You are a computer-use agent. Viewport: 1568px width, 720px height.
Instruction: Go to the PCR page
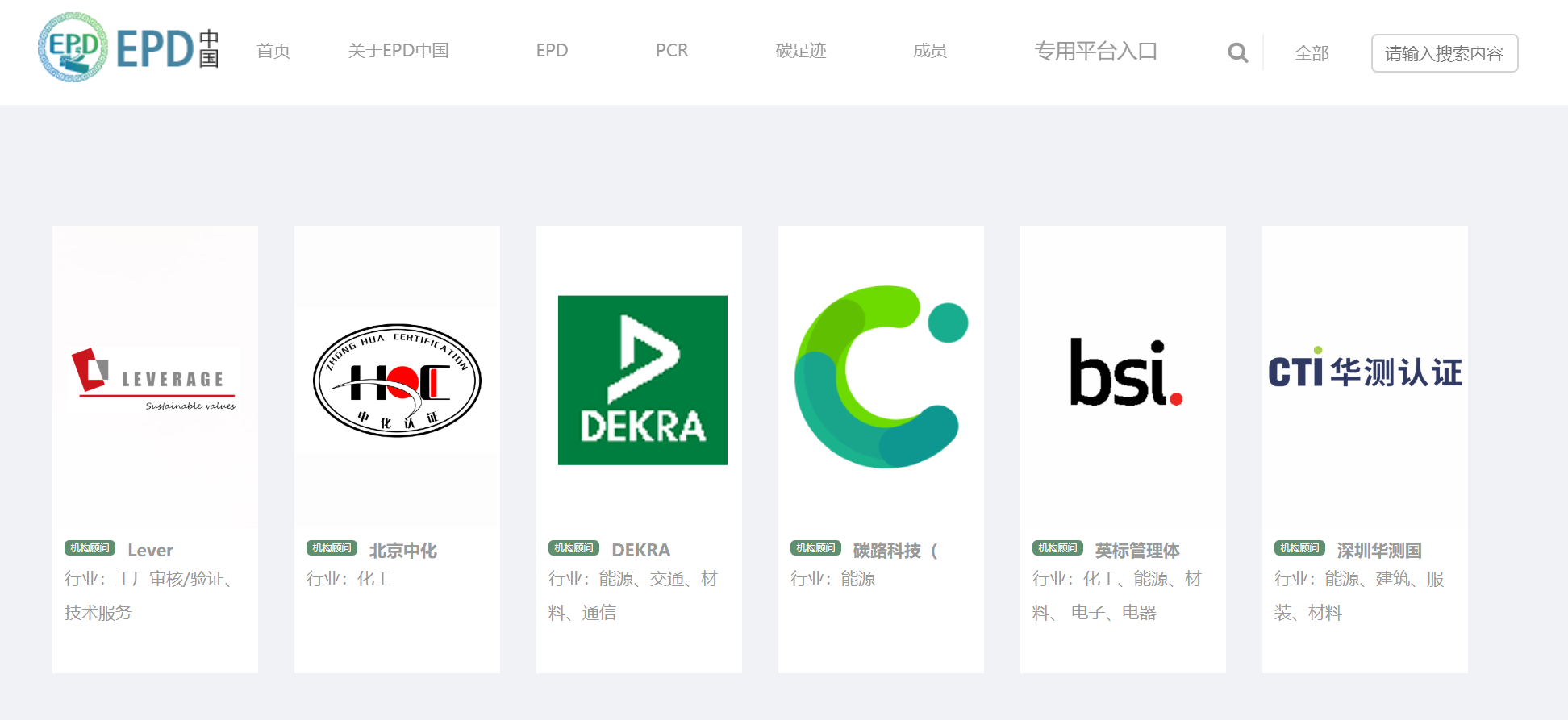click(x=672, y=51)
